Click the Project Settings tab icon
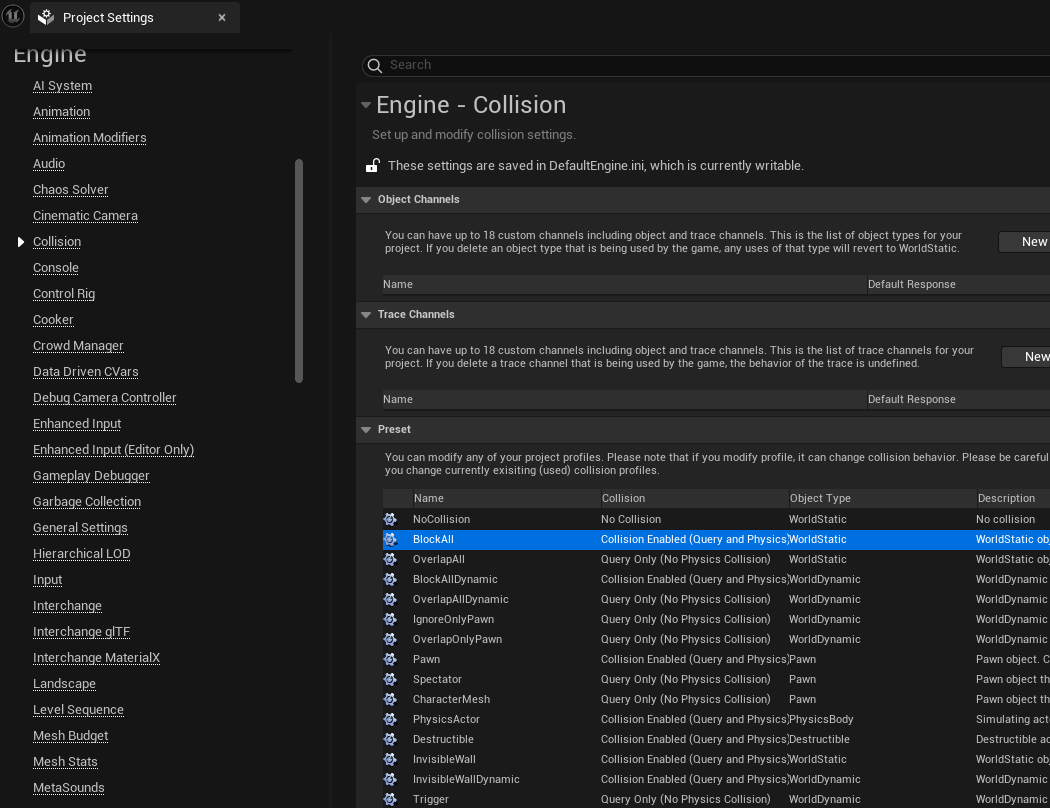Image resolution: width=1050 pixels, height=808 pixels. coord(46,17)
